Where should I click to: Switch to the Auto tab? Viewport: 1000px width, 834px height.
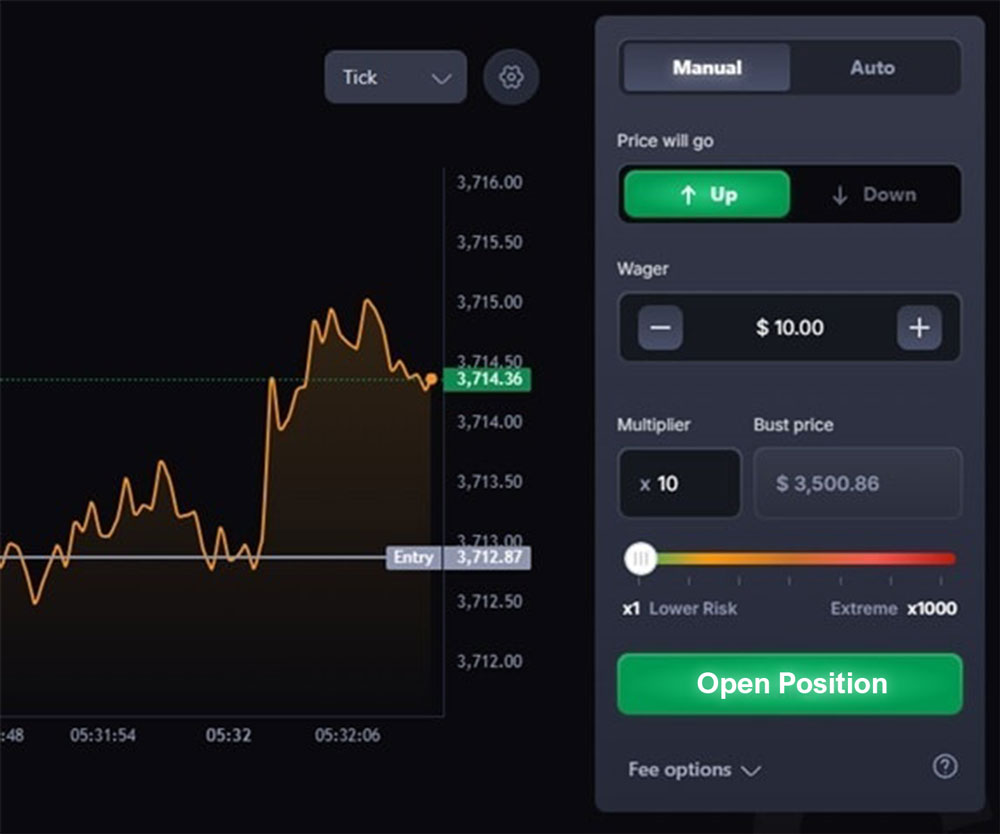872,68
